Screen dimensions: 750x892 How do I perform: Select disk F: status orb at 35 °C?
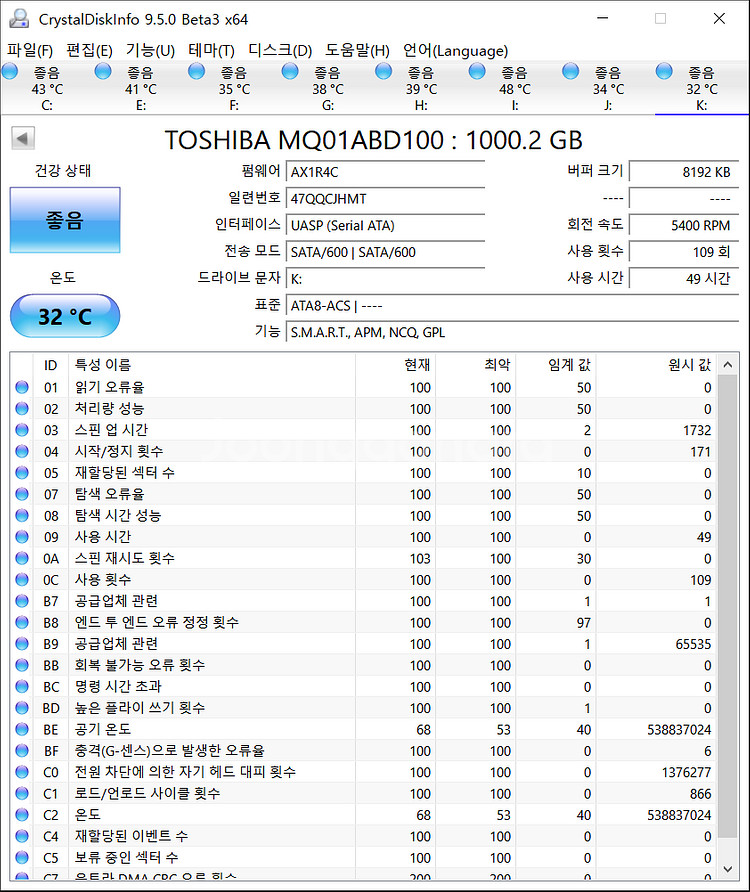tap(196, 72)
